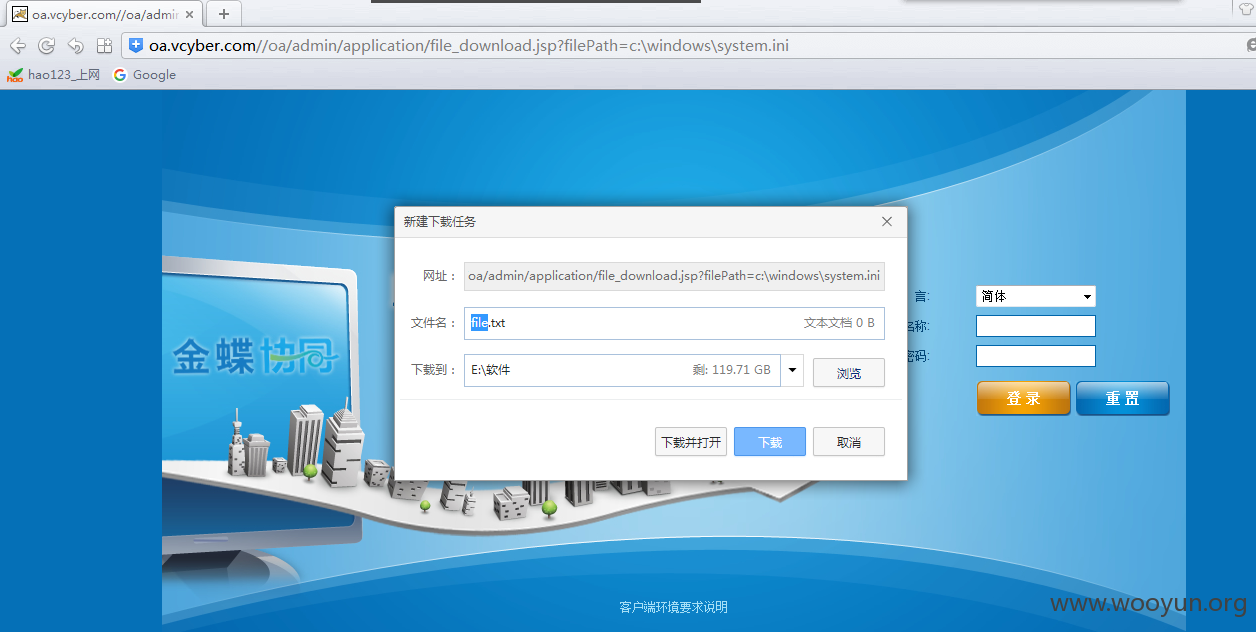Select the oa.vcyber.com tab

pos(104,14)
